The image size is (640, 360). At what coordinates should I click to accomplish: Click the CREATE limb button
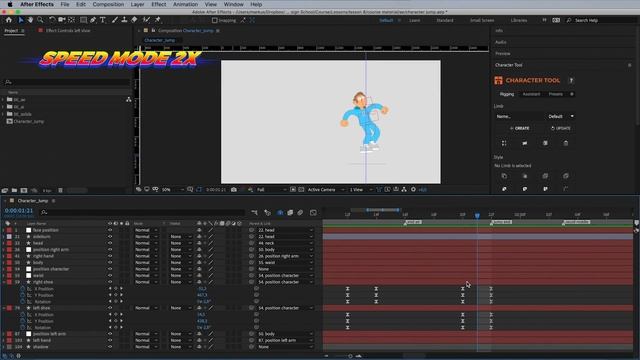coord(520,128)
